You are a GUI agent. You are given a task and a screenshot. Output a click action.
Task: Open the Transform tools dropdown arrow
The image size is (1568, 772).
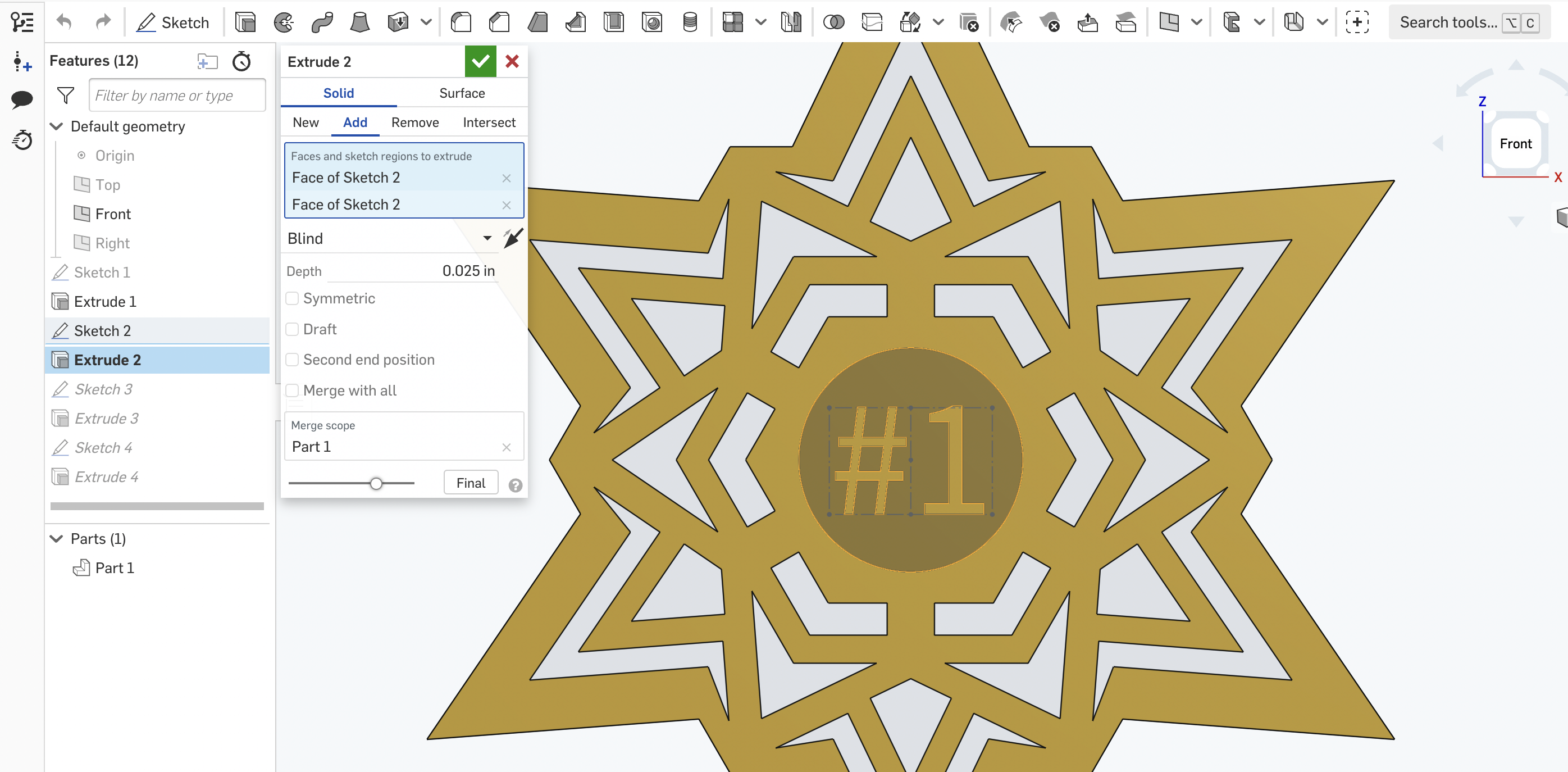(938, 22)
